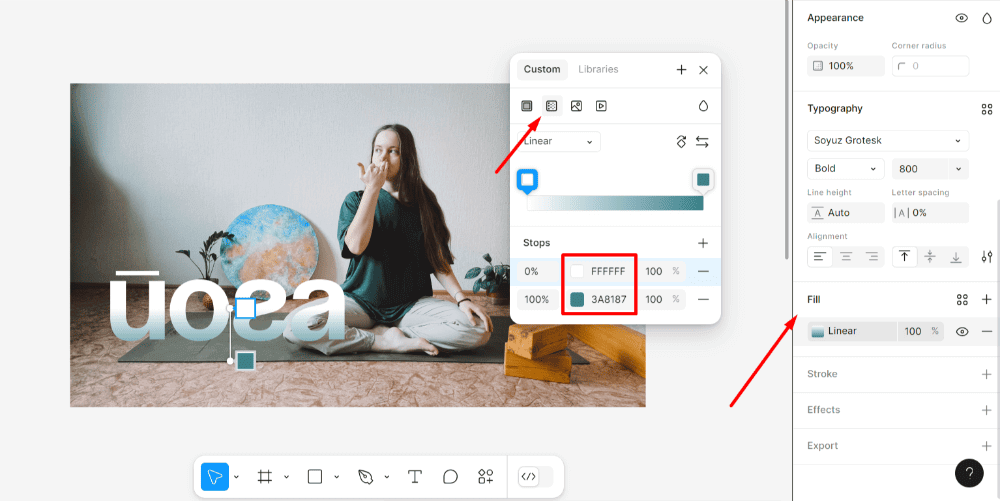This screenshot has height=501, width=1000.
Task: Rotate the gradient
Action: (x=681, y=142)
